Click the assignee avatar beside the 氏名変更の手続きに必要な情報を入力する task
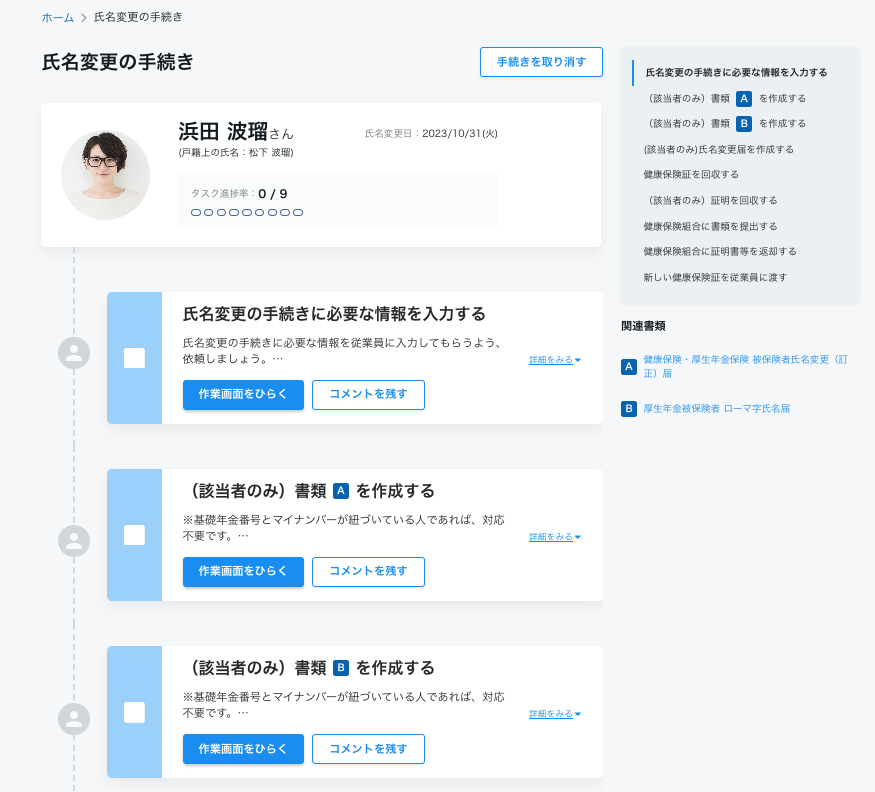Viewport: 875px width, 792px height. coord(74,353)
